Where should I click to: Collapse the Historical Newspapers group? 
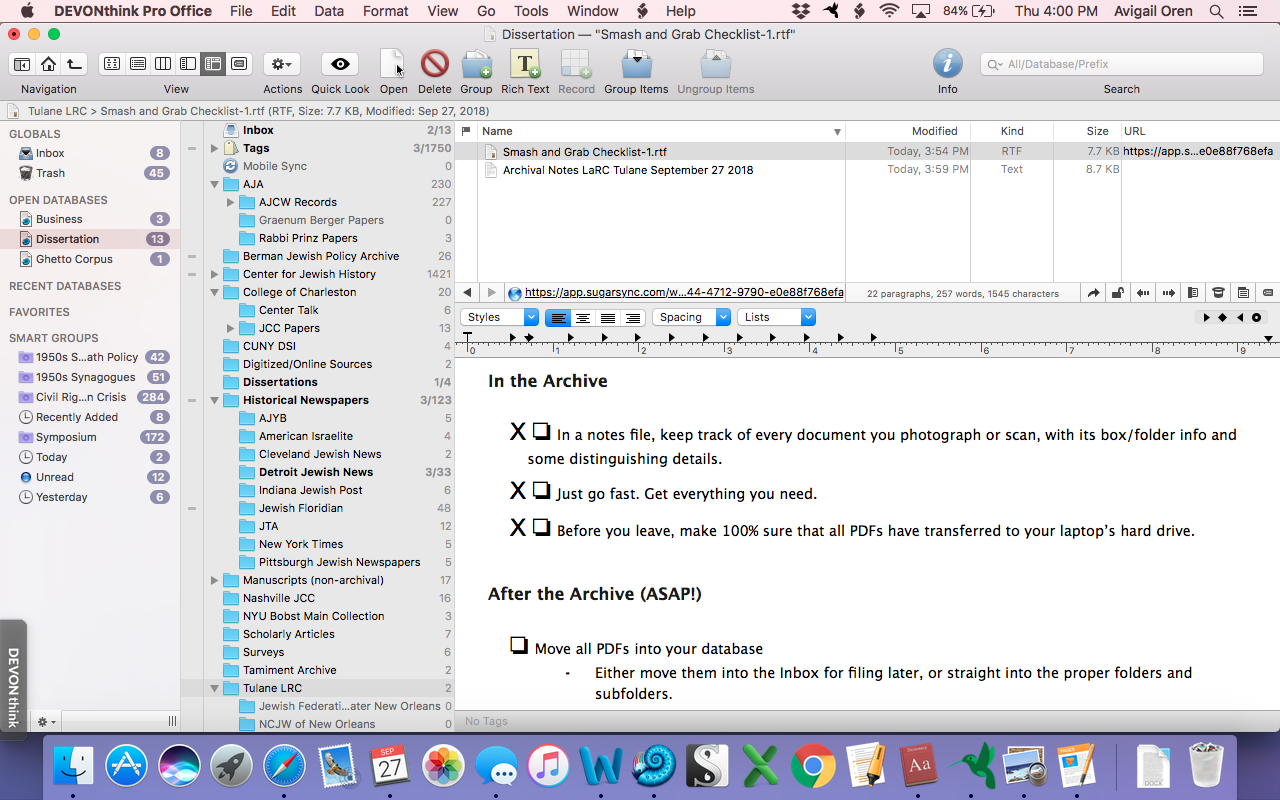[x=214, y=400]
